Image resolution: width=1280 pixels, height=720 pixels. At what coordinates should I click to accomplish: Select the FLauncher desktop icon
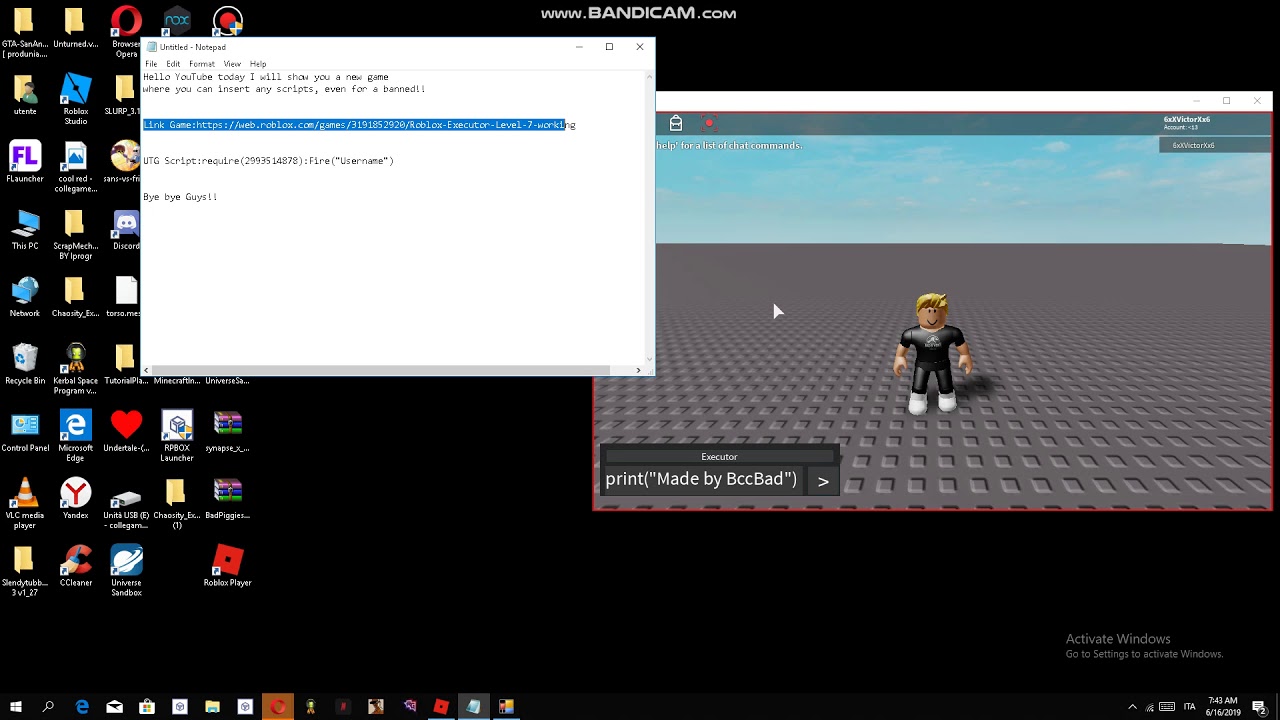pos(24,162)
